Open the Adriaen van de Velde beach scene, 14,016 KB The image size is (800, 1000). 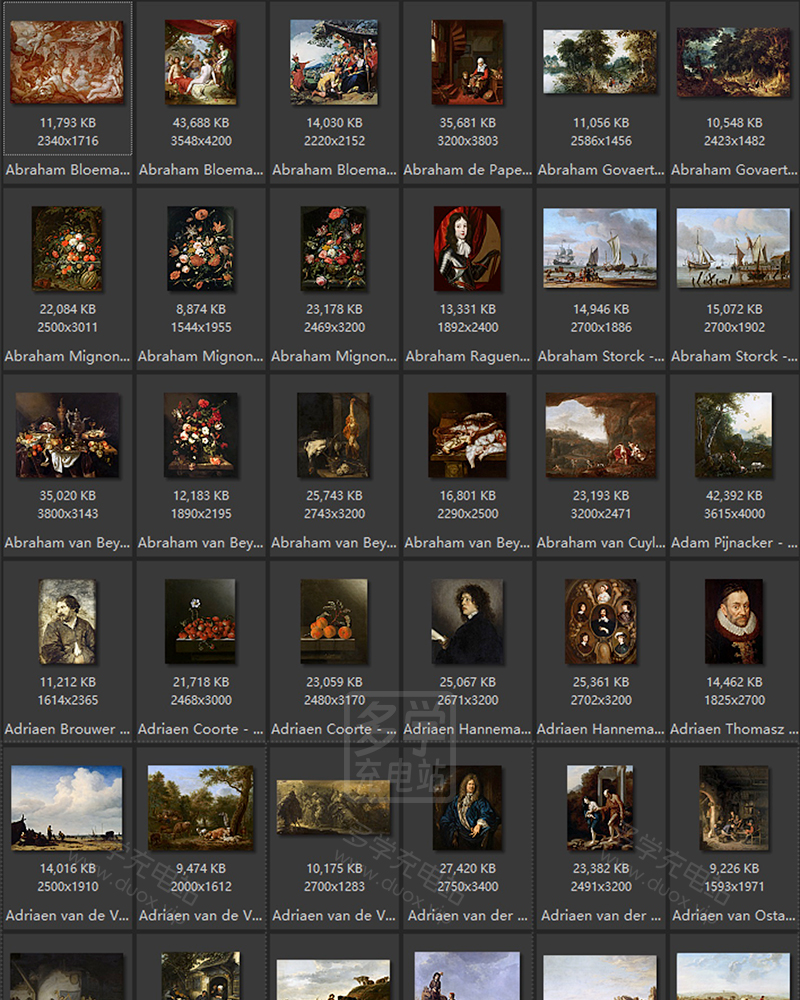pyautogui.click(x=68, y=808)
